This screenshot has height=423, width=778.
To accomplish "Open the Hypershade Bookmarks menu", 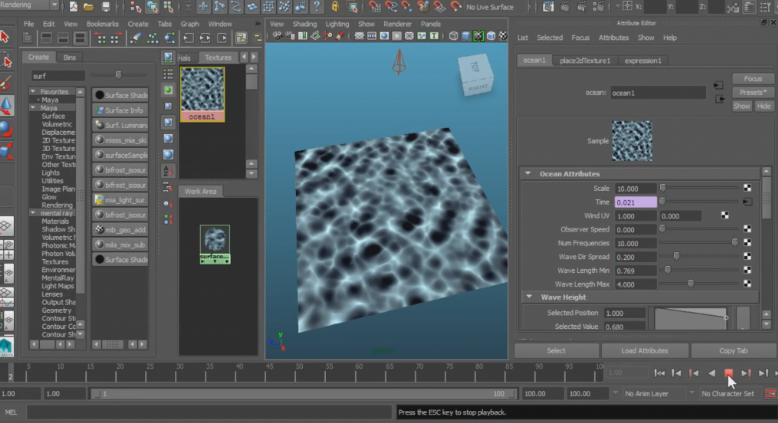I will click(102, 24).
